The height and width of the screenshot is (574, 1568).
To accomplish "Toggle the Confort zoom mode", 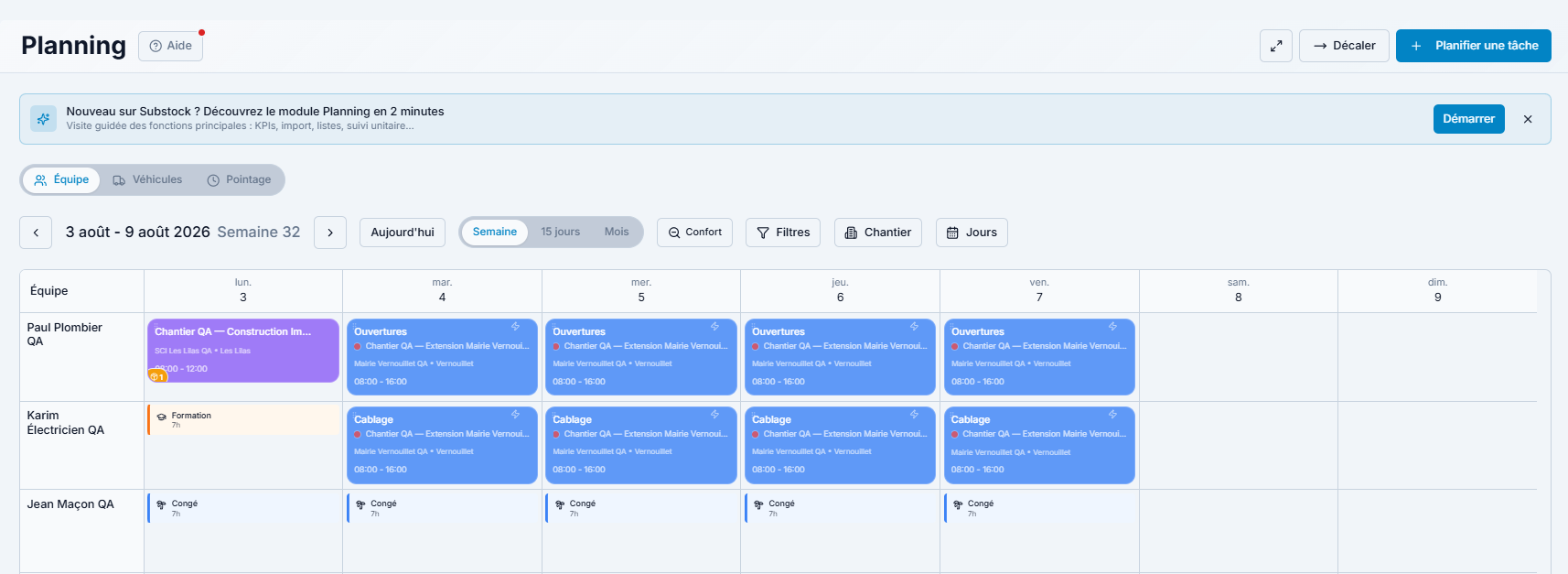I will [x=694, y=233].
